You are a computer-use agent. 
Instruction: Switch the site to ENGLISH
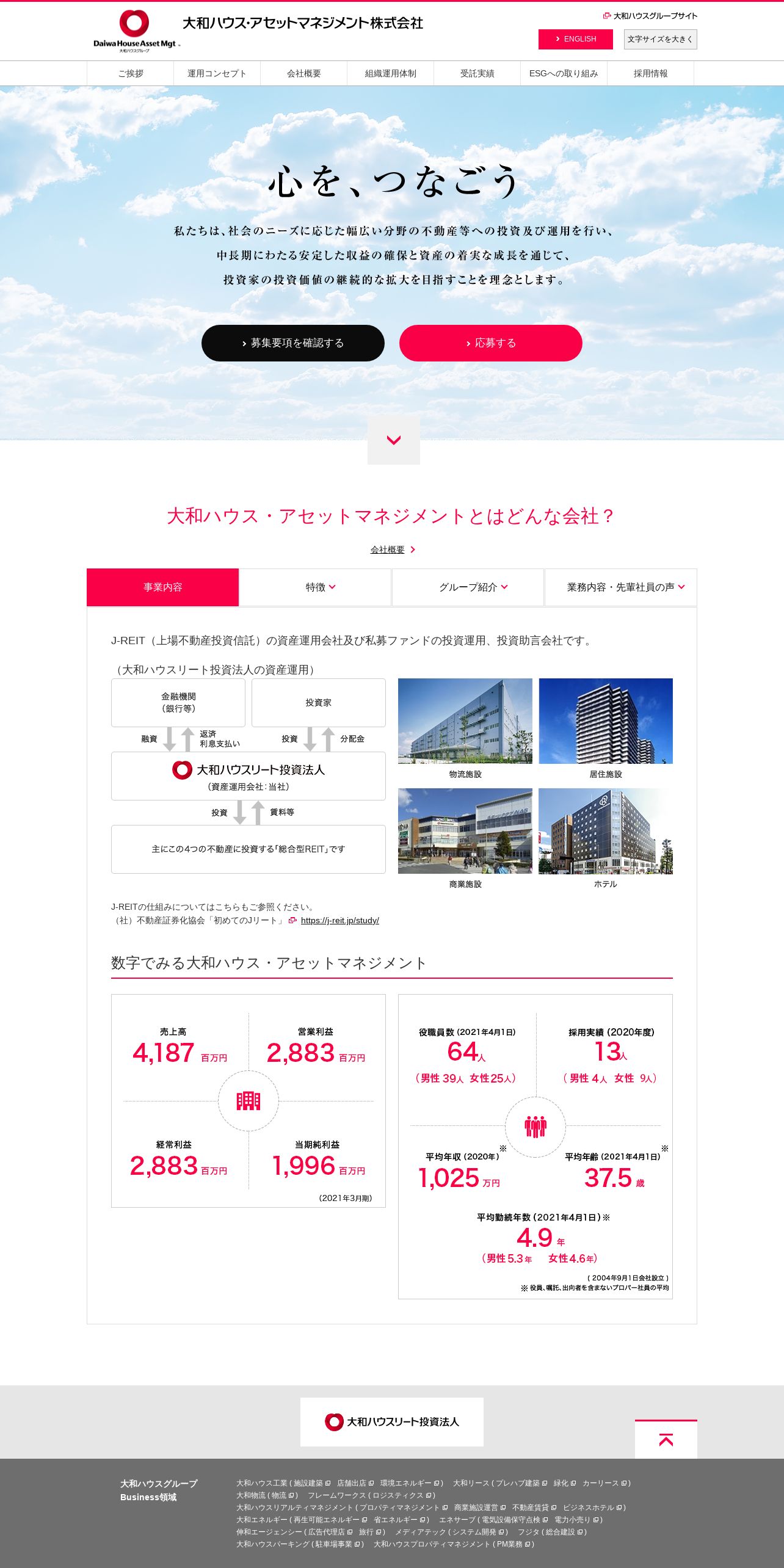tap(576, 39)
